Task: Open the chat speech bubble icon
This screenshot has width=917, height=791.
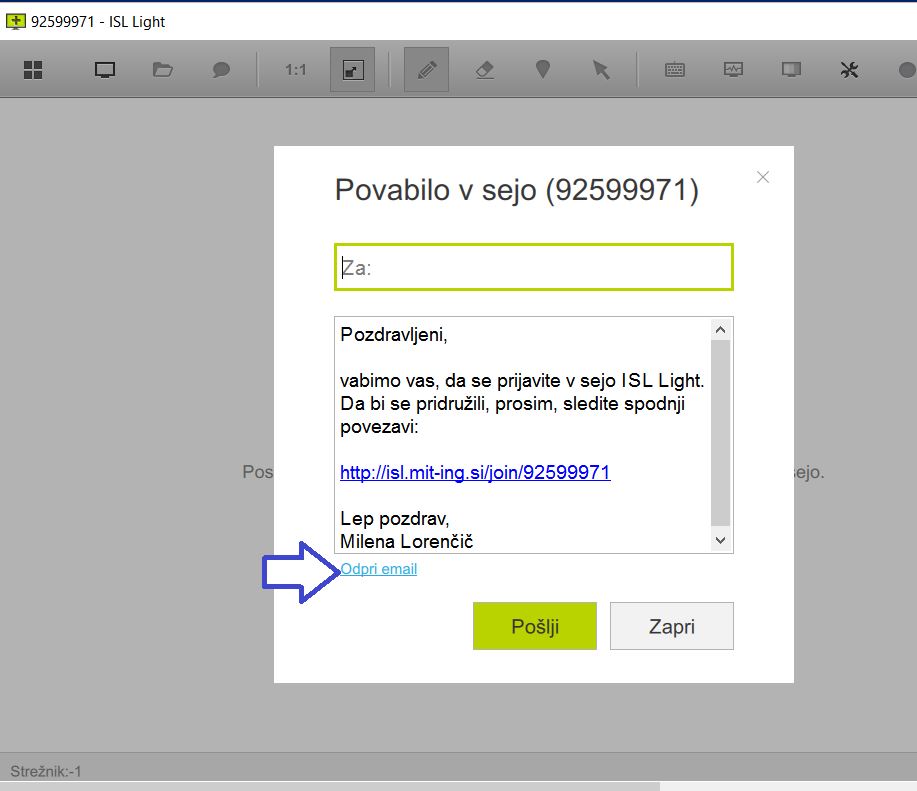Action: pos(221,70)
